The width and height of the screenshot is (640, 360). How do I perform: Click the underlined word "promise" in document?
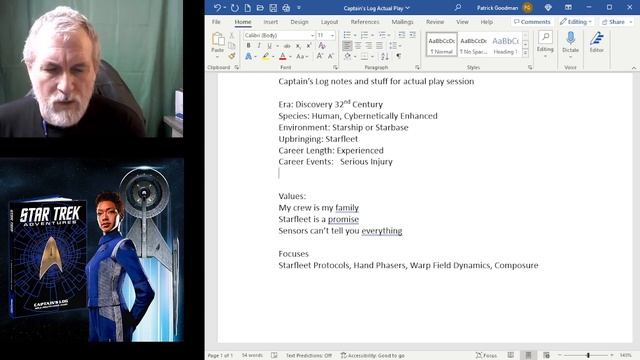click(343, 219)
